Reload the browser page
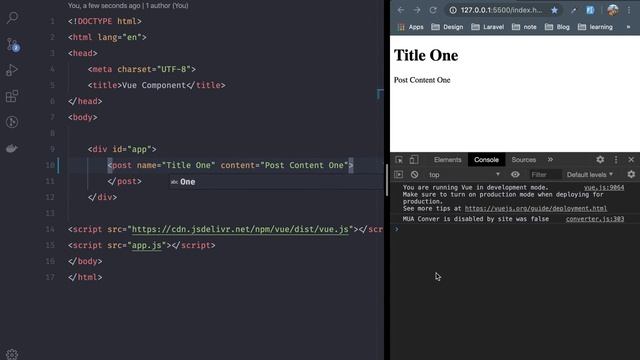640x360 pixels. [x=433, y=10]
